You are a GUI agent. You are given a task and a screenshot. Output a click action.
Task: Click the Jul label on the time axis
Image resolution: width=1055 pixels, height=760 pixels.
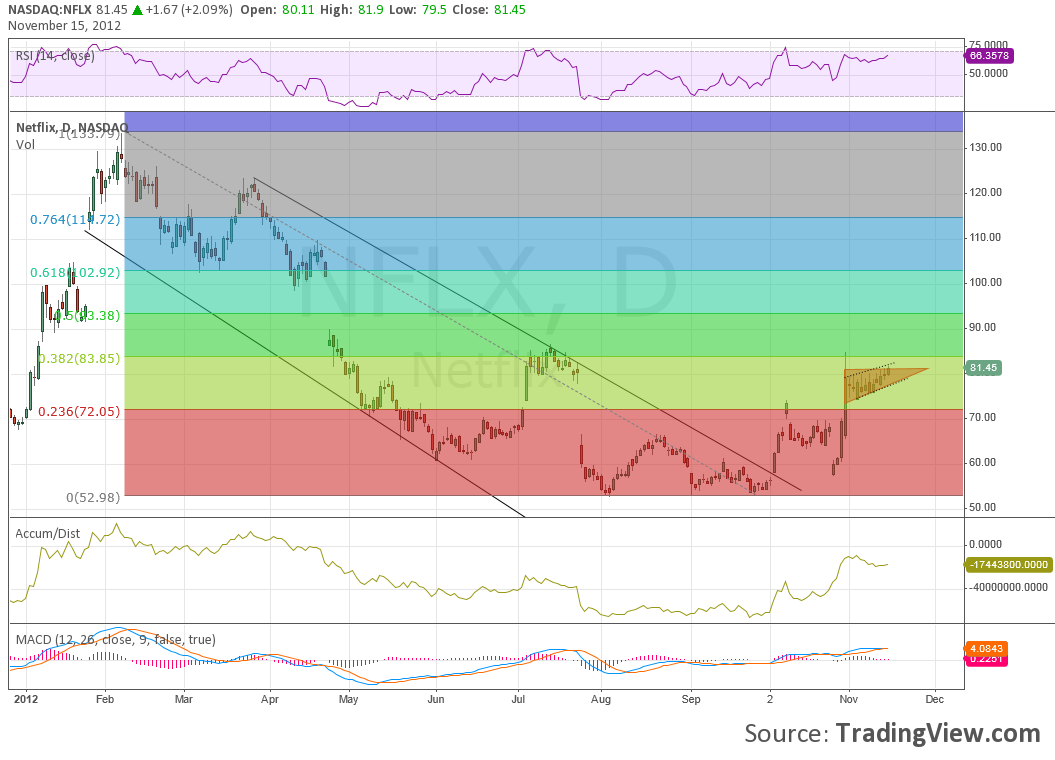click(x=518, y=699)
